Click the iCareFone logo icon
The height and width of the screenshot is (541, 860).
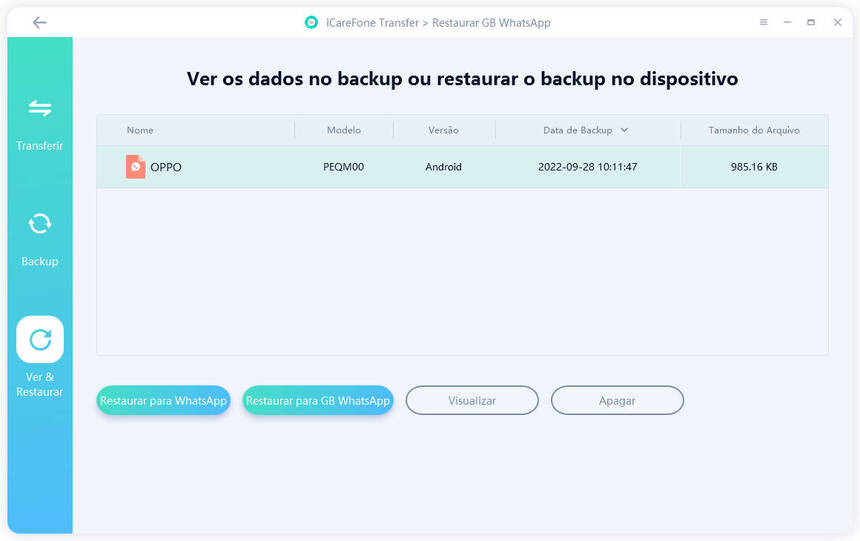(x=311, y=22)
